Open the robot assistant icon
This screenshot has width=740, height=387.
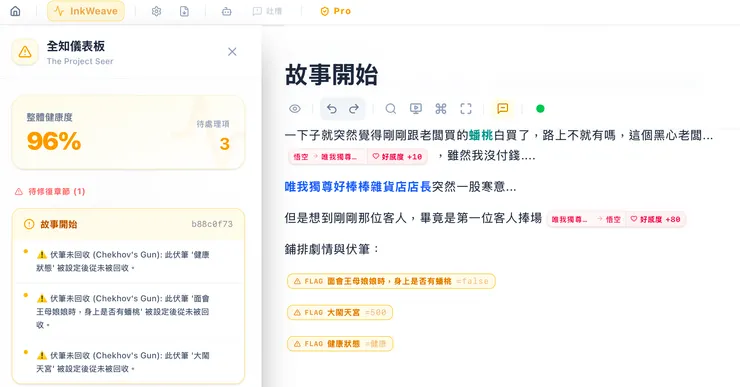point(227,11)
